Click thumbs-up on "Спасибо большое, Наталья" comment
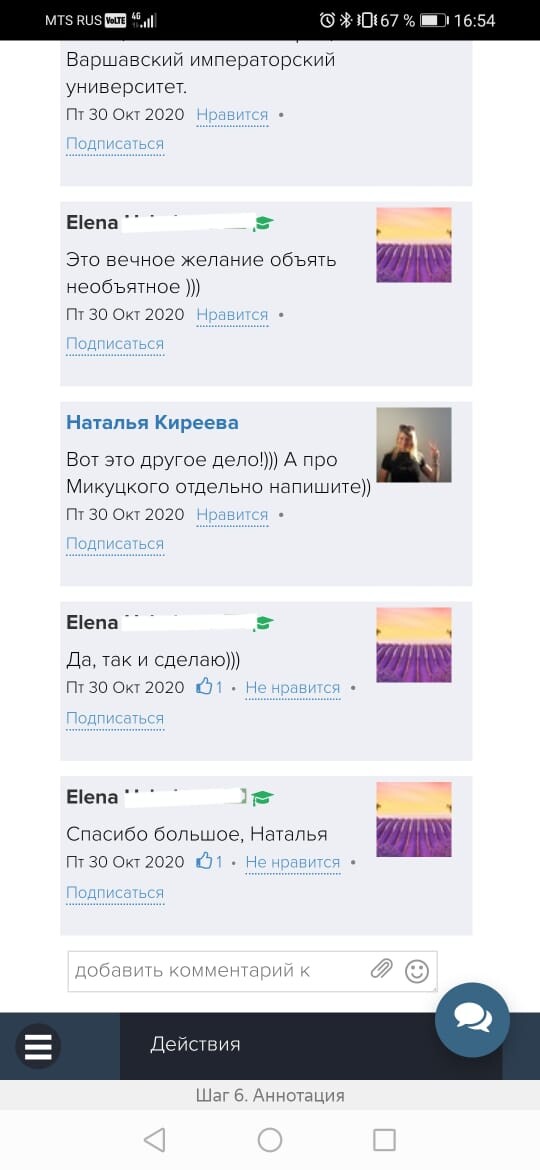This screenshot has width=540, height=1170. point(205,862)
